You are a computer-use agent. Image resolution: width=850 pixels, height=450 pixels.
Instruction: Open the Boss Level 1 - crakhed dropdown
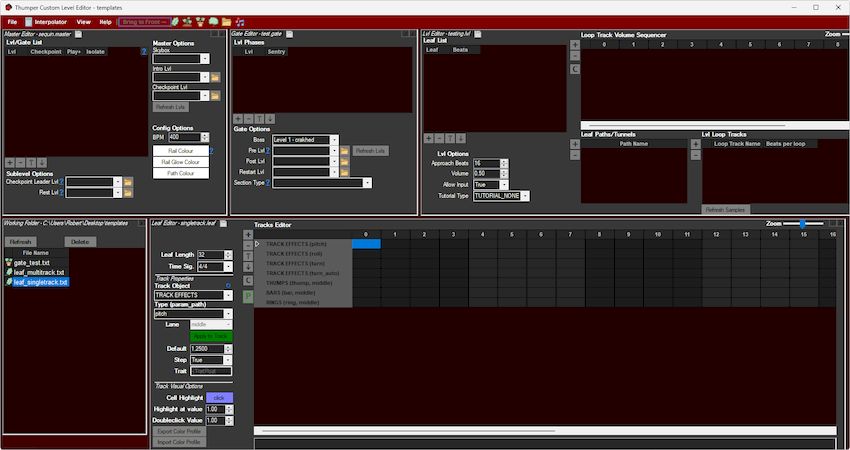[x=333, y=140]
